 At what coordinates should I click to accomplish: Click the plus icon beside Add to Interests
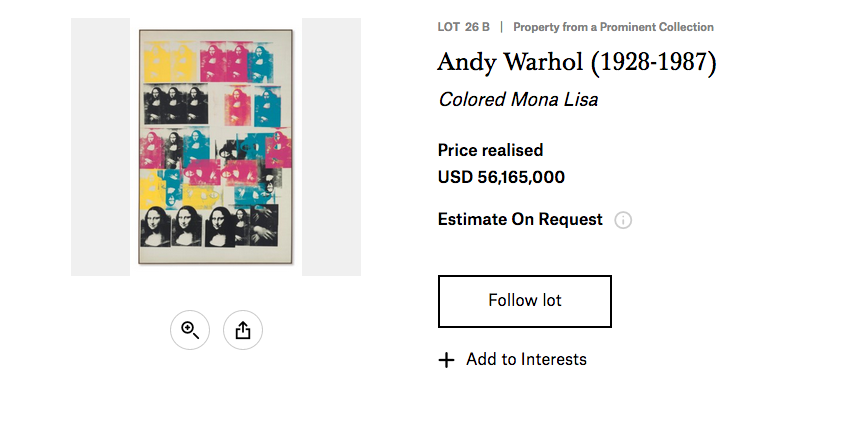(x=446, y=360)
